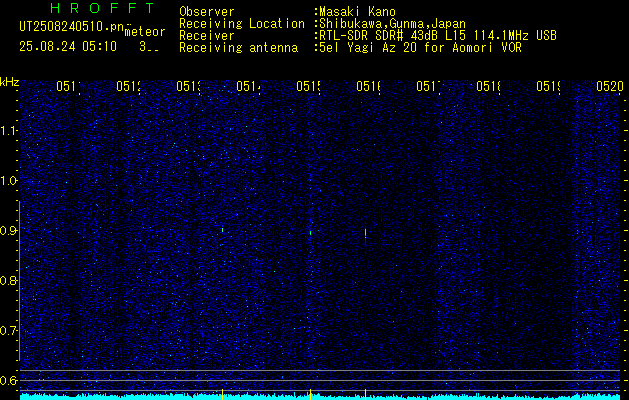
Task: Select the 5el Yagi Az 20 antenna description
Action: pyautogui.click(x=420, y=48)
